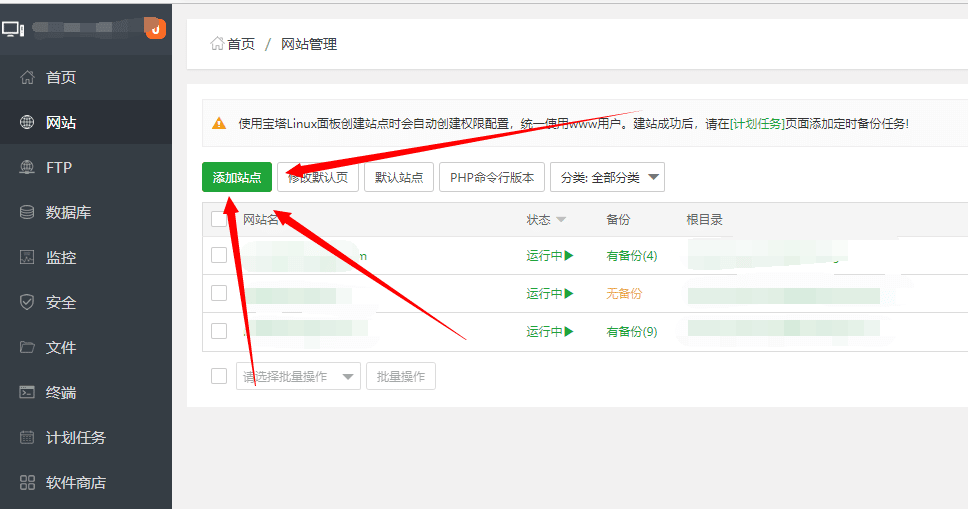Viewport: 968px width, 509px height.
Task: Click the 网站名 column header
Action: coord(261,219)
